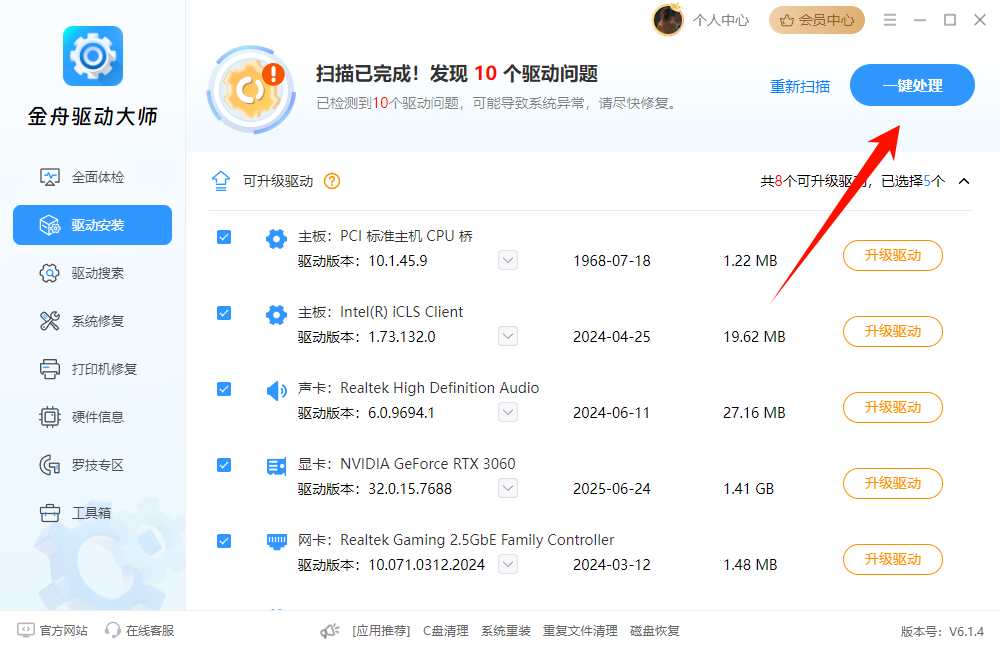Click the orange help question mark icon
The height and width of the screenshot is (650, 1000).
[332, 181]
